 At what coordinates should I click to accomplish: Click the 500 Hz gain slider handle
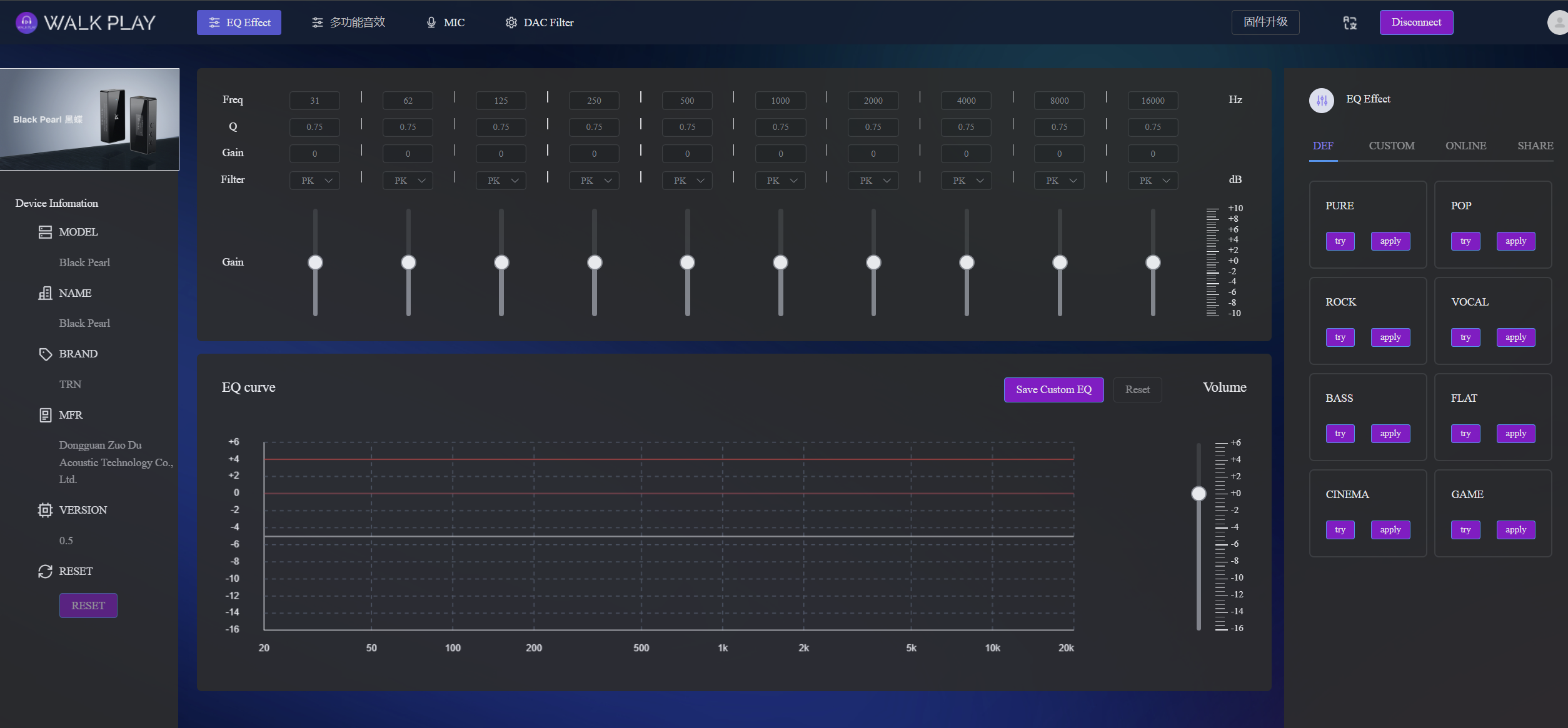(687, 262)
